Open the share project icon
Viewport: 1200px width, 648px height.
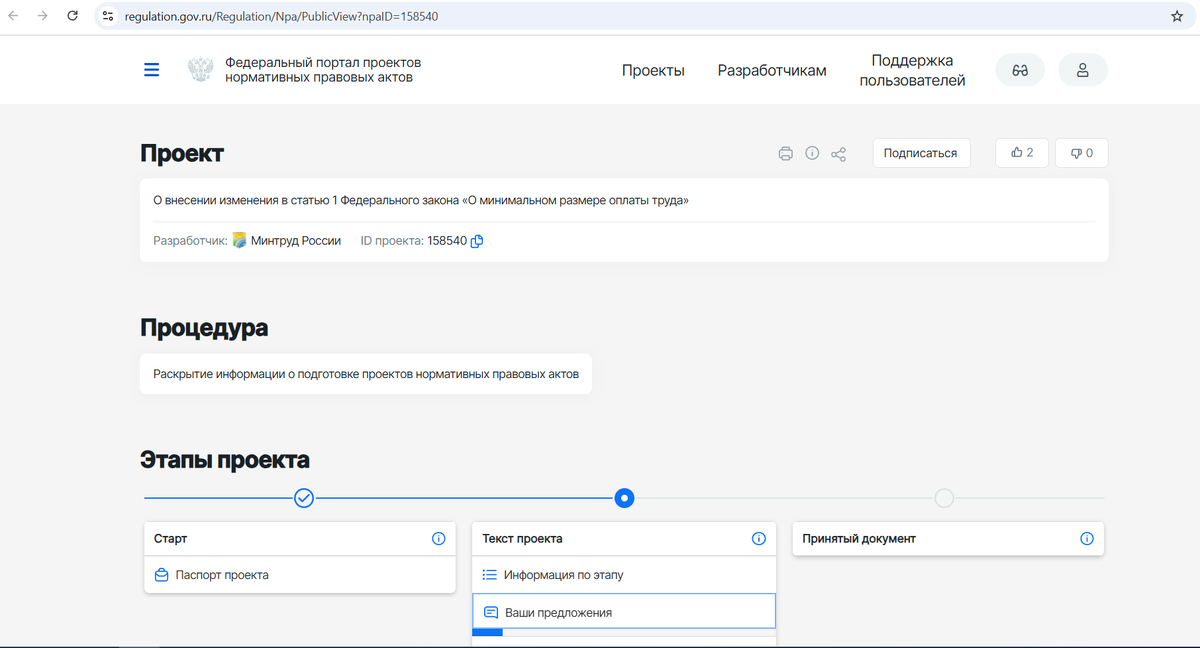coord(838,153)
